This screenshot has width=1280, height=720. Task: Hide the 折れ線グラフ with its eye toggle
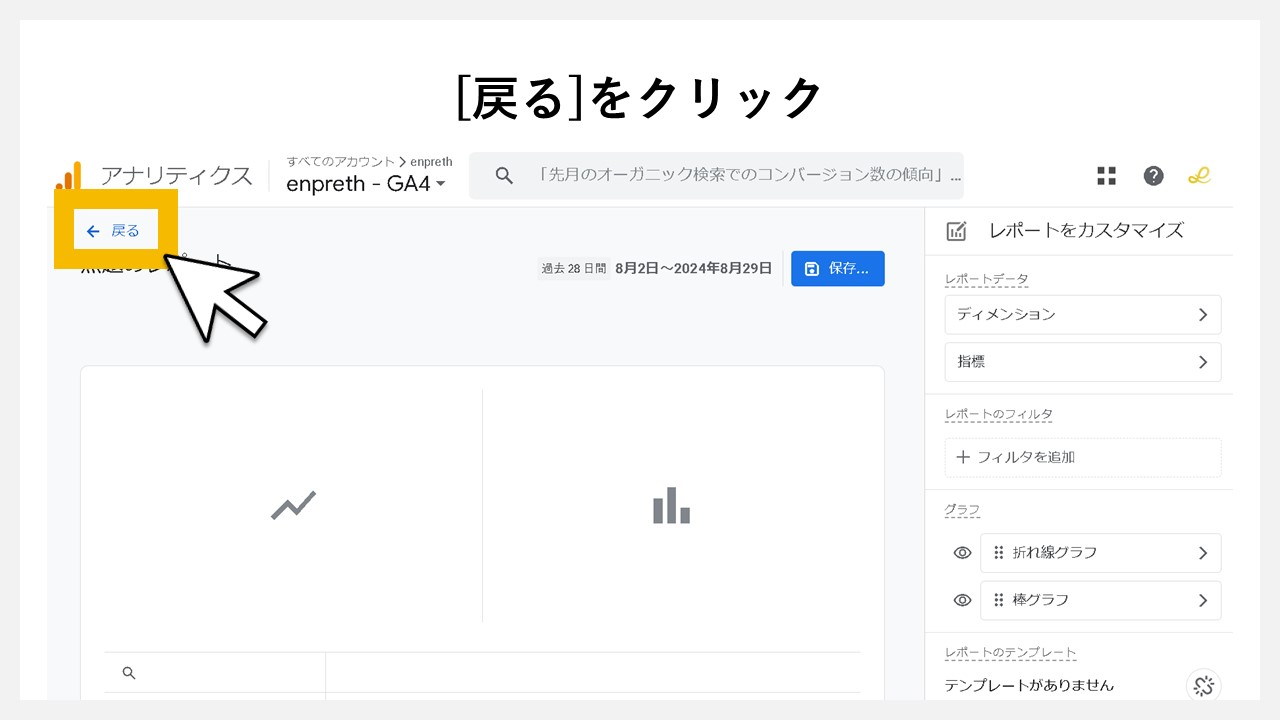click(961, 552)
